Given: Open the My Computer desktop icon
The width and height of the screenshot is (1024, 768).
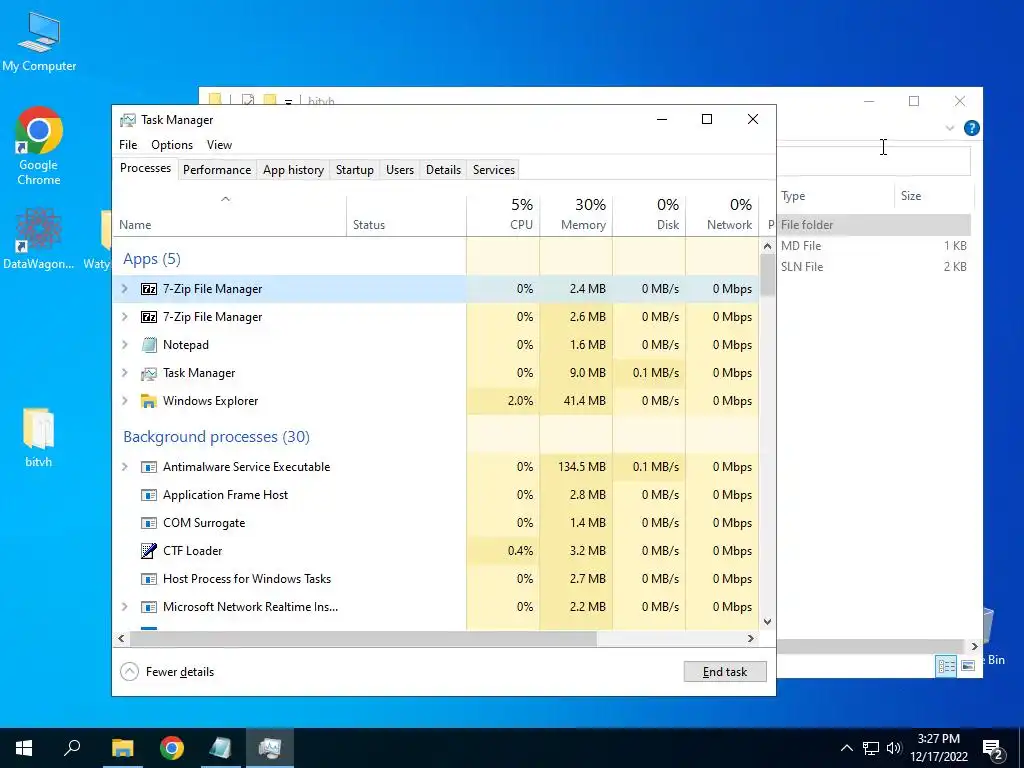Looking at the screenshot, I should tap(39, 42).
